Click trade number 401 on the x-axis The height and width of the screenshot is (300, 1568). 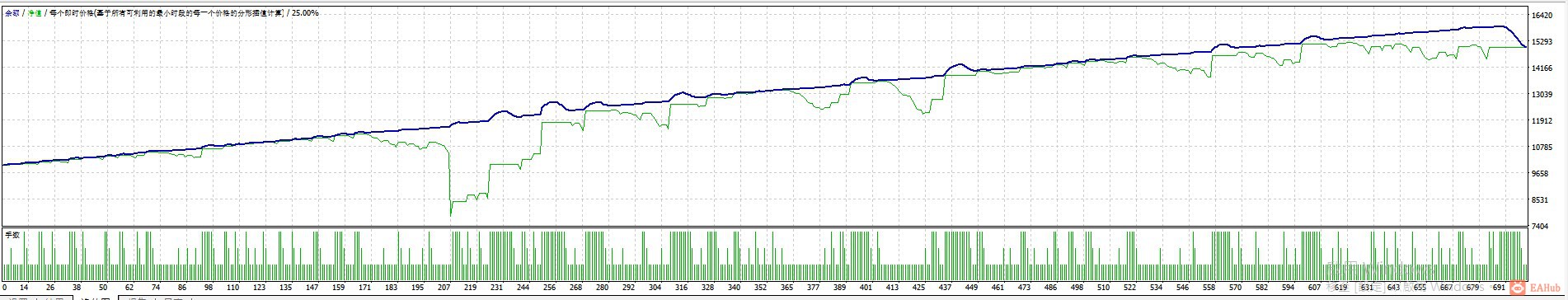click(x=866, y=288)
